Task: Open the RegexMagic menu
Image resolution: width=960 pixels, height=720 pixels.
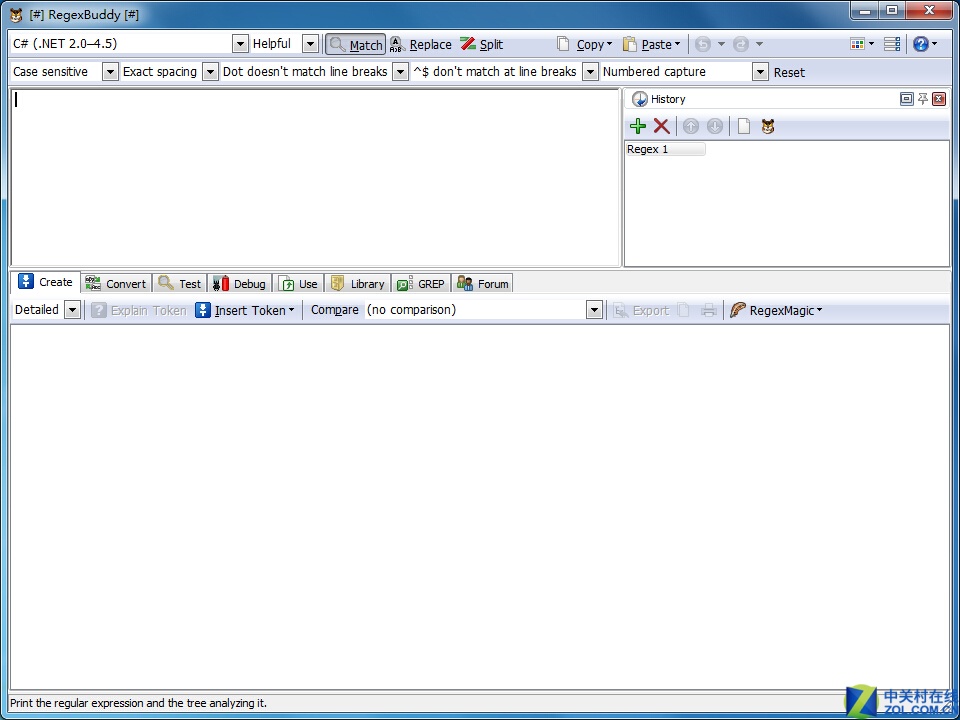Action: pyautogui.click(x=776, y=310)
